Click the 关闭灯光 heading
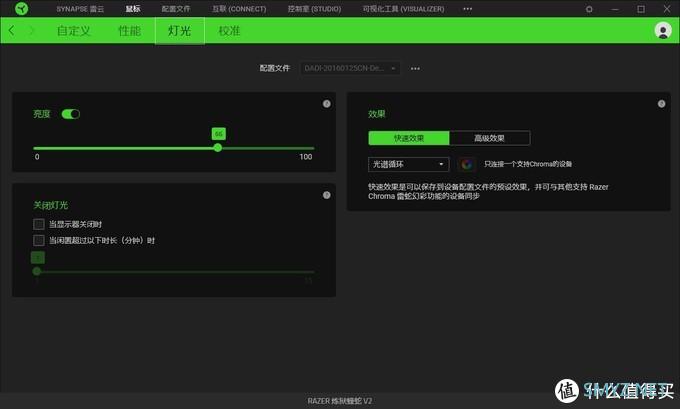The image size is (680, 409). point(51,205)
